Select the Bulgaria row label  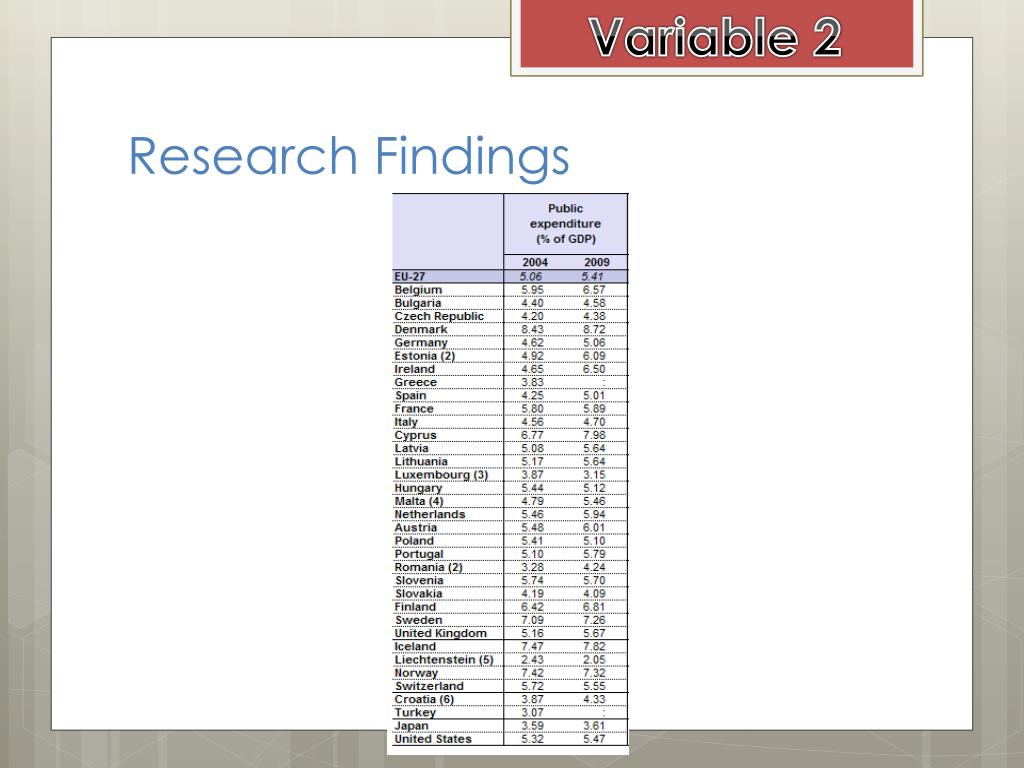417,303
